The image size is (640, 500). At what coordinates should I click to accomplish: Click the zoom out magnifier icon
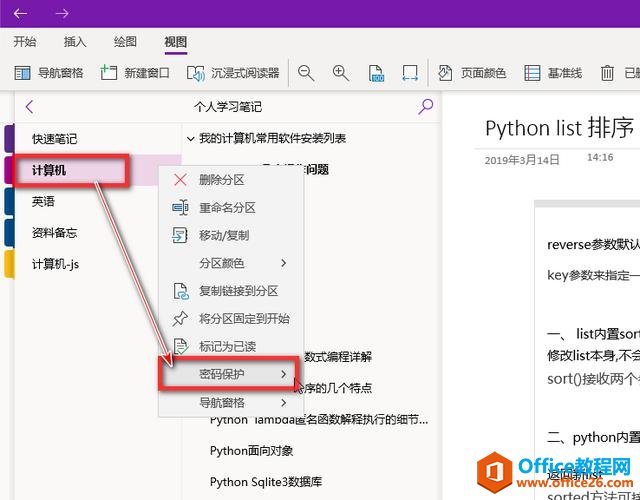click(x=306, y=73)
